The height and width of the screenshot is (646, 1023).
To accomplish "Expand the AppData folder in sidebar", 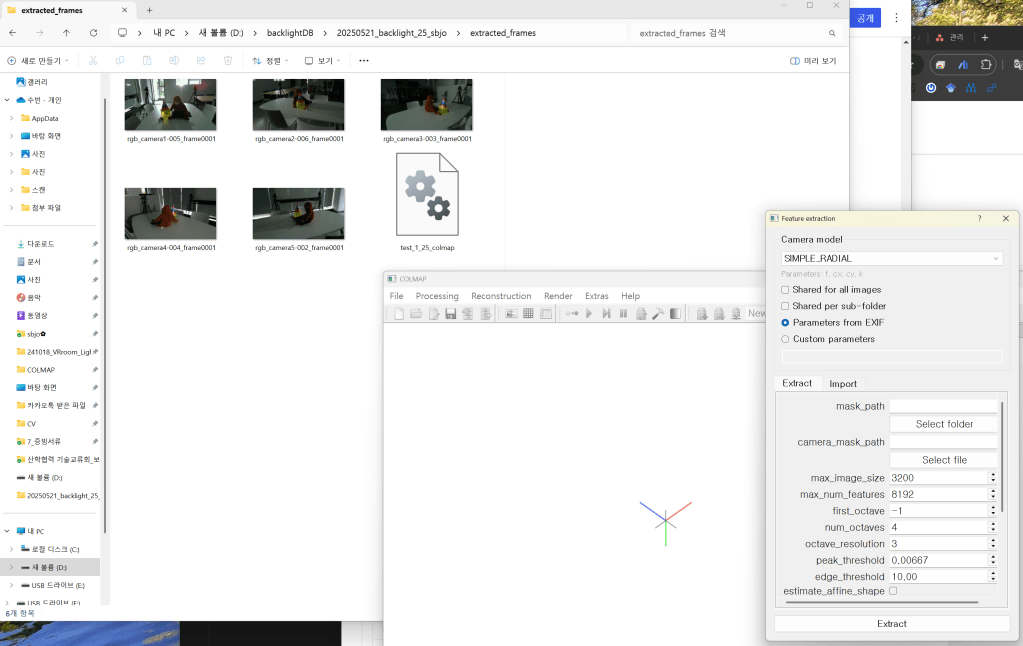I will [11, 118].
